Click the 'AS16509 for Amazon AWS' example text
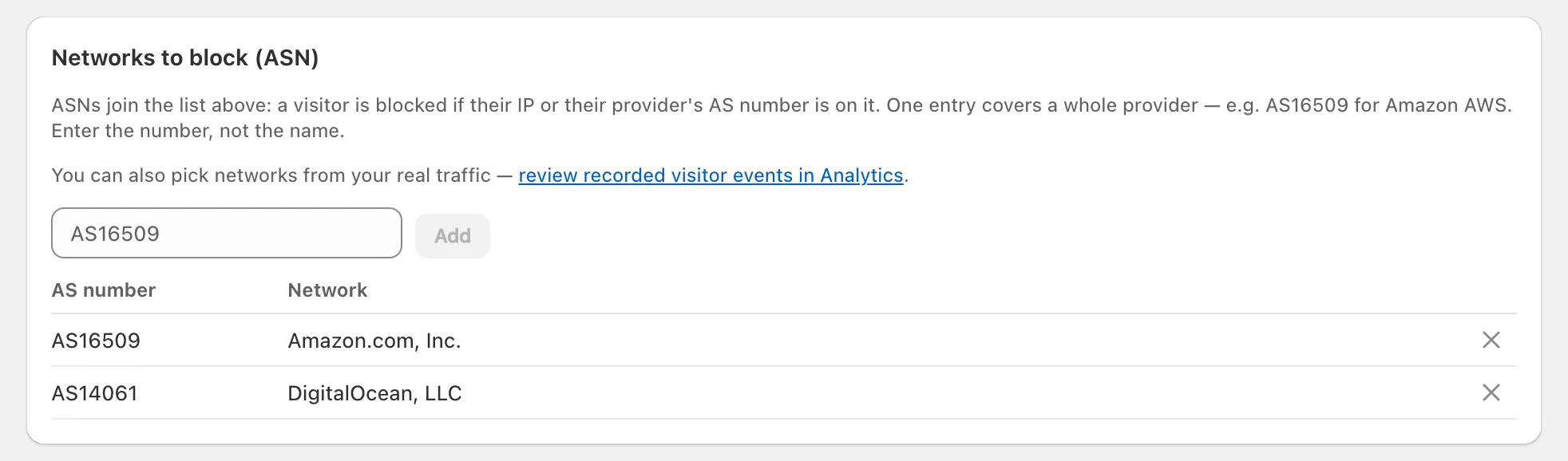This screenshot has height=461, width=1568. coord(1388,105)
